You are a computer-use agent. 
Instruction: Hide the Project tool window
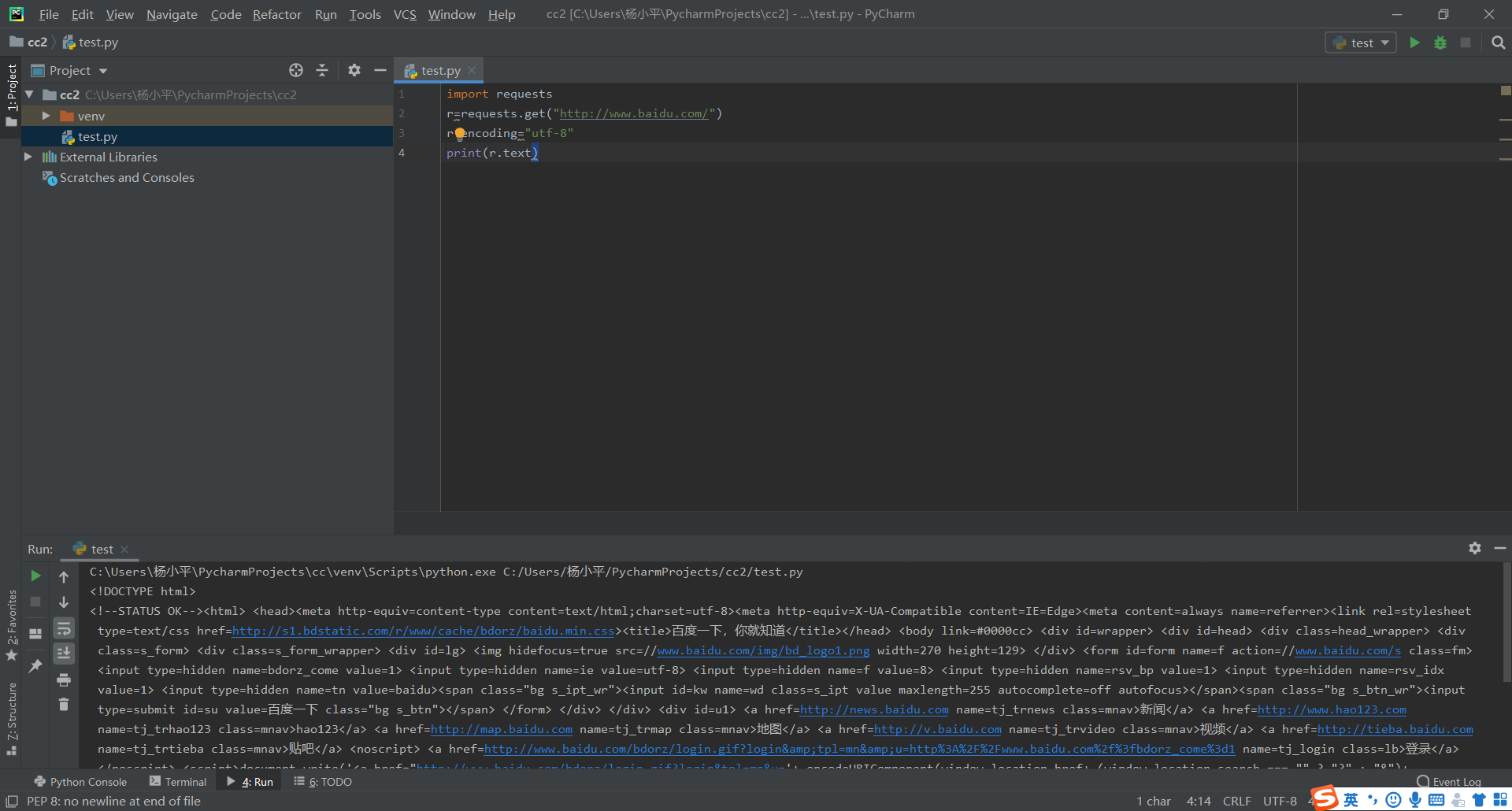[380, 70]
